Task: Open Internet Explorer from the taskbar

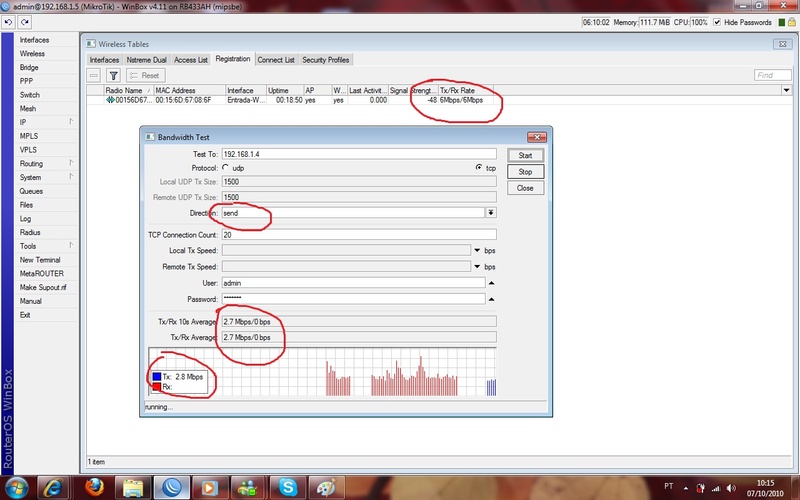Action: pos(54,487)
